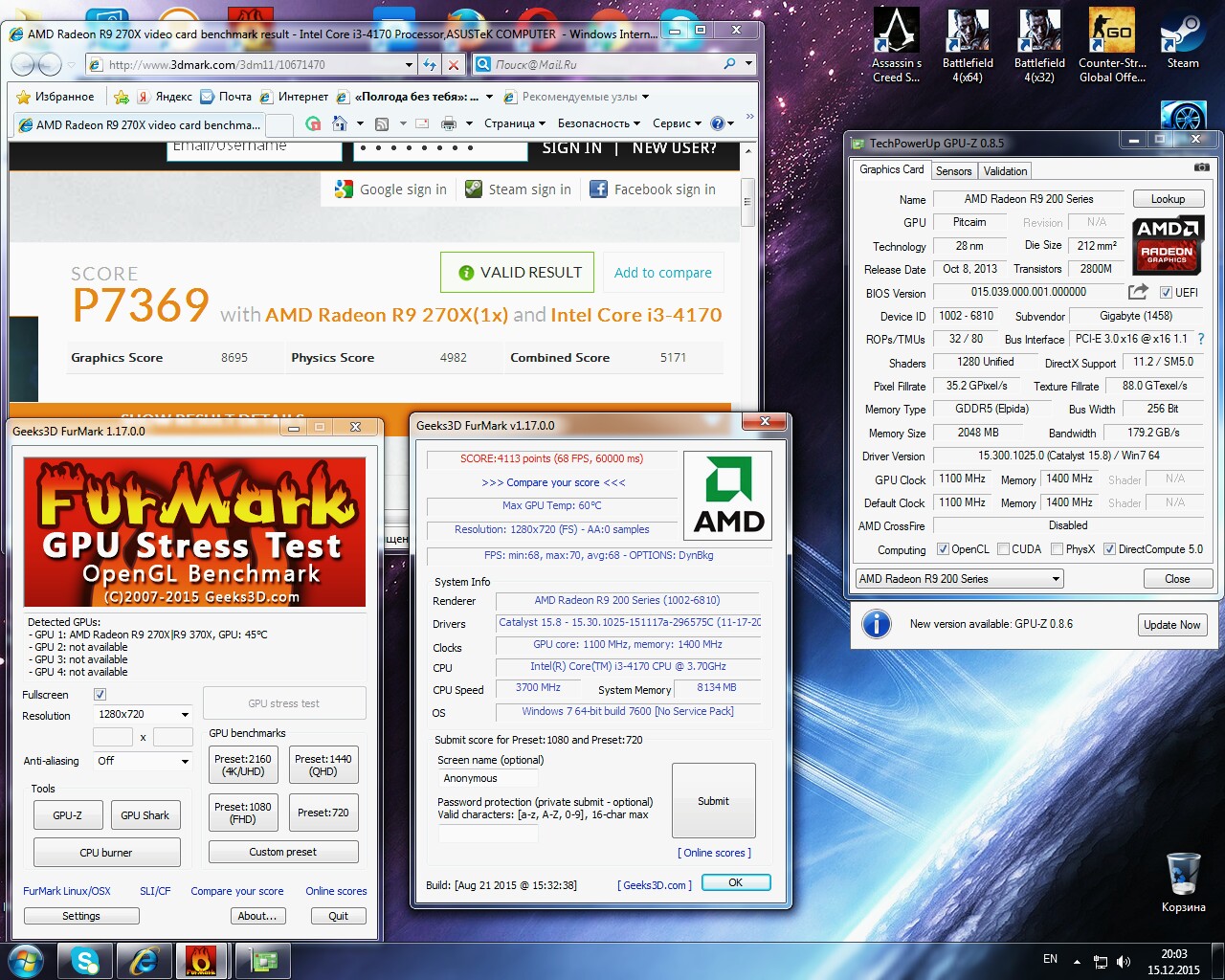Viewport: 1225px width, 980px height.
Task: Open the Recycle Bin on the desktop
Action: [x=1184, y=876]
